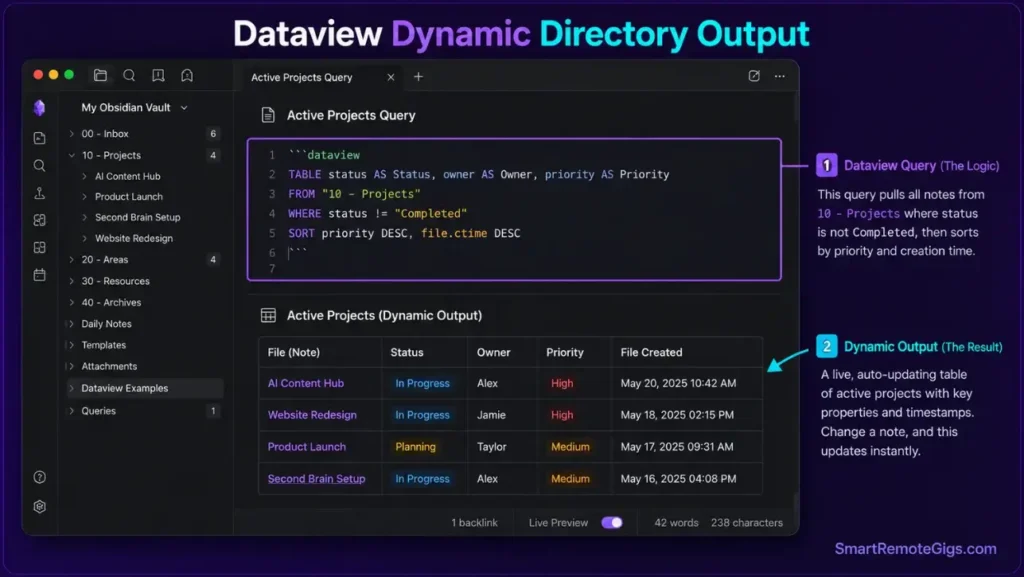This screenshot has width=1024, height=577.
Task: Click the grid layout icon in left ribbon
Action: [x=40, y=248]
